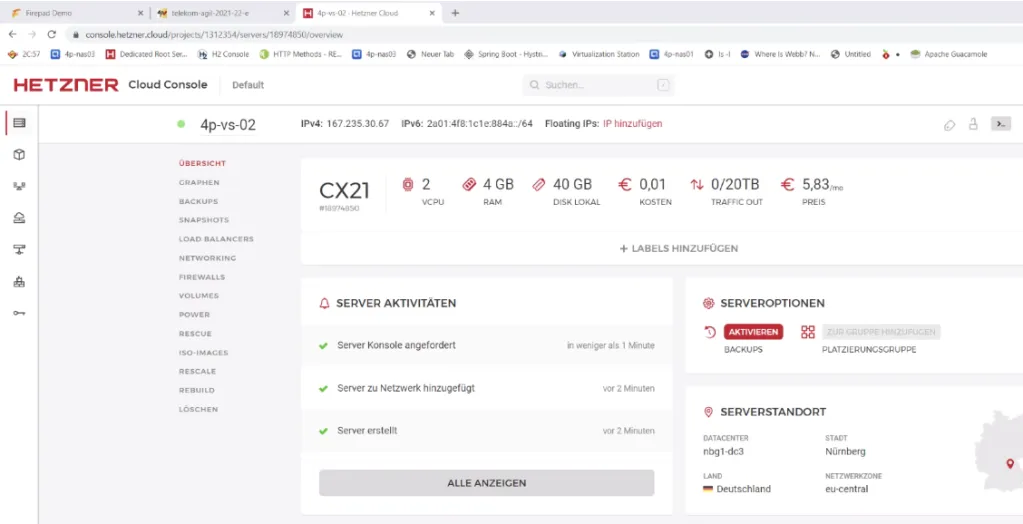Click the Serveroptionen gear icon

tap(709, 303)
